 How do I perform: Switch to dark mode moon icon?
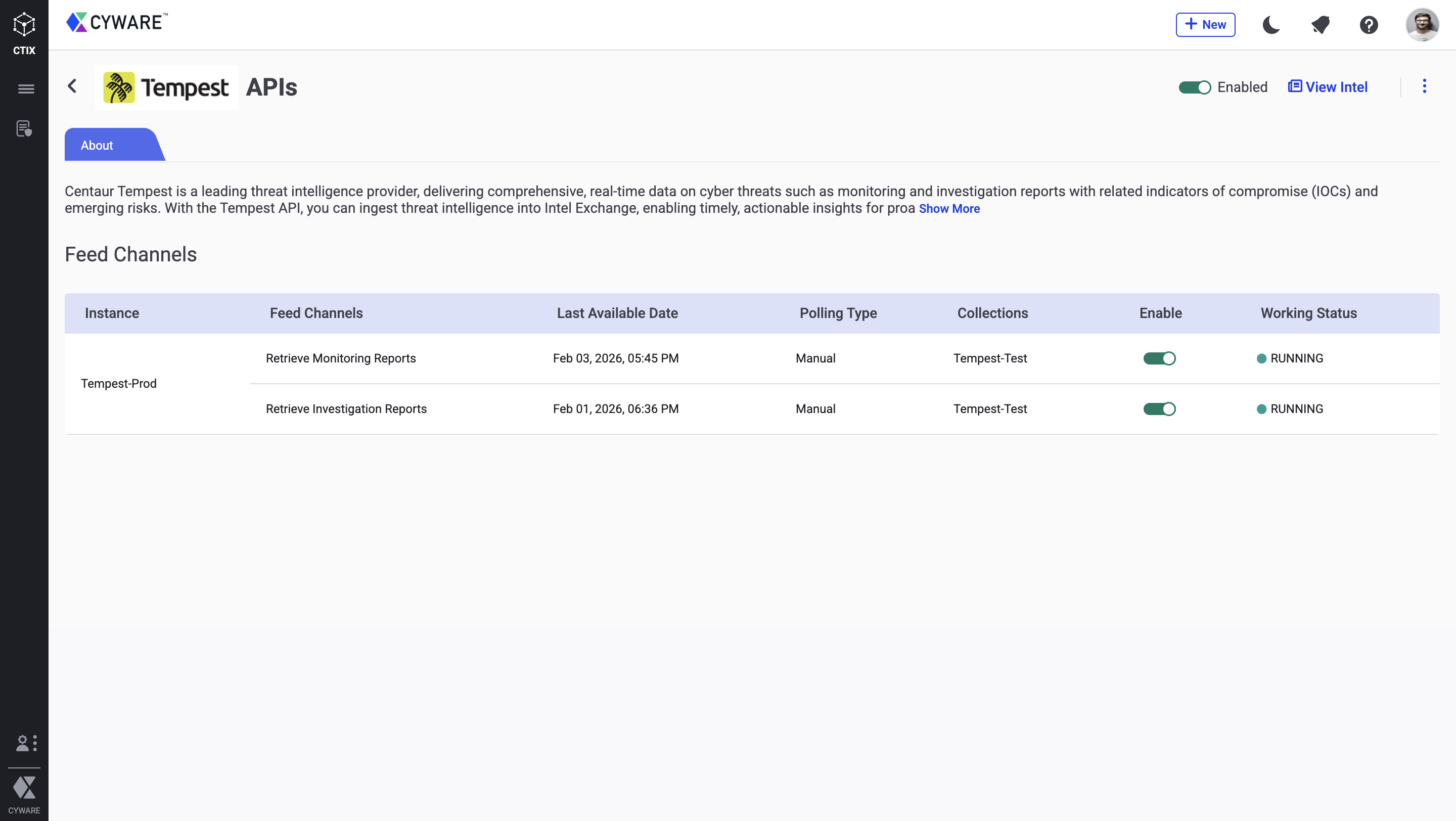pos(1271,25)
